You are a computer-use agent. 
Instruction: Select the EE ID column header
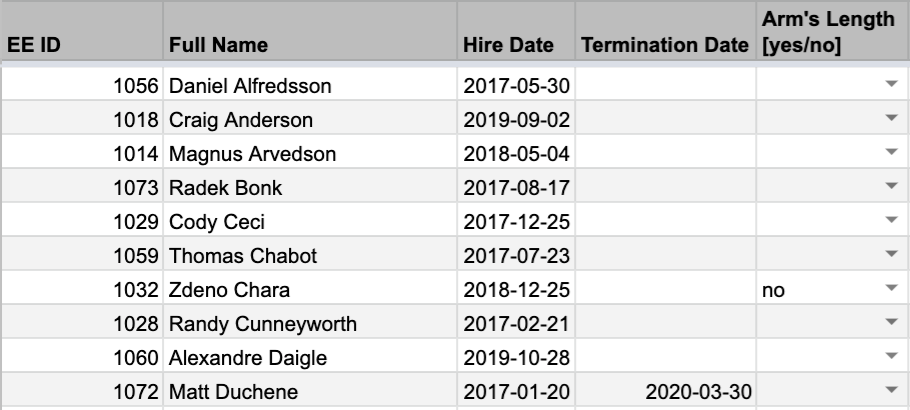(x=80, y=46)
